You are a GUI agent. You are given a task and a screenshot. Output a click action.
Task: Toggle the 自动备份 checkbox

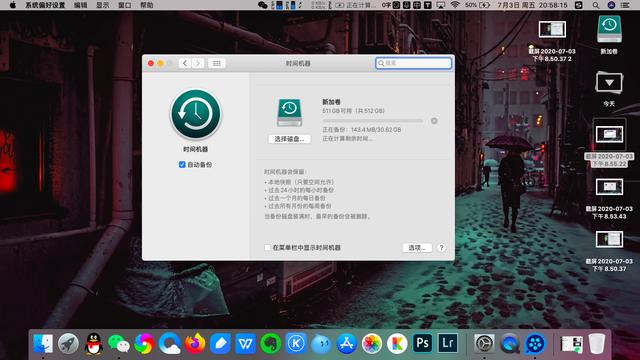point(182,164)
